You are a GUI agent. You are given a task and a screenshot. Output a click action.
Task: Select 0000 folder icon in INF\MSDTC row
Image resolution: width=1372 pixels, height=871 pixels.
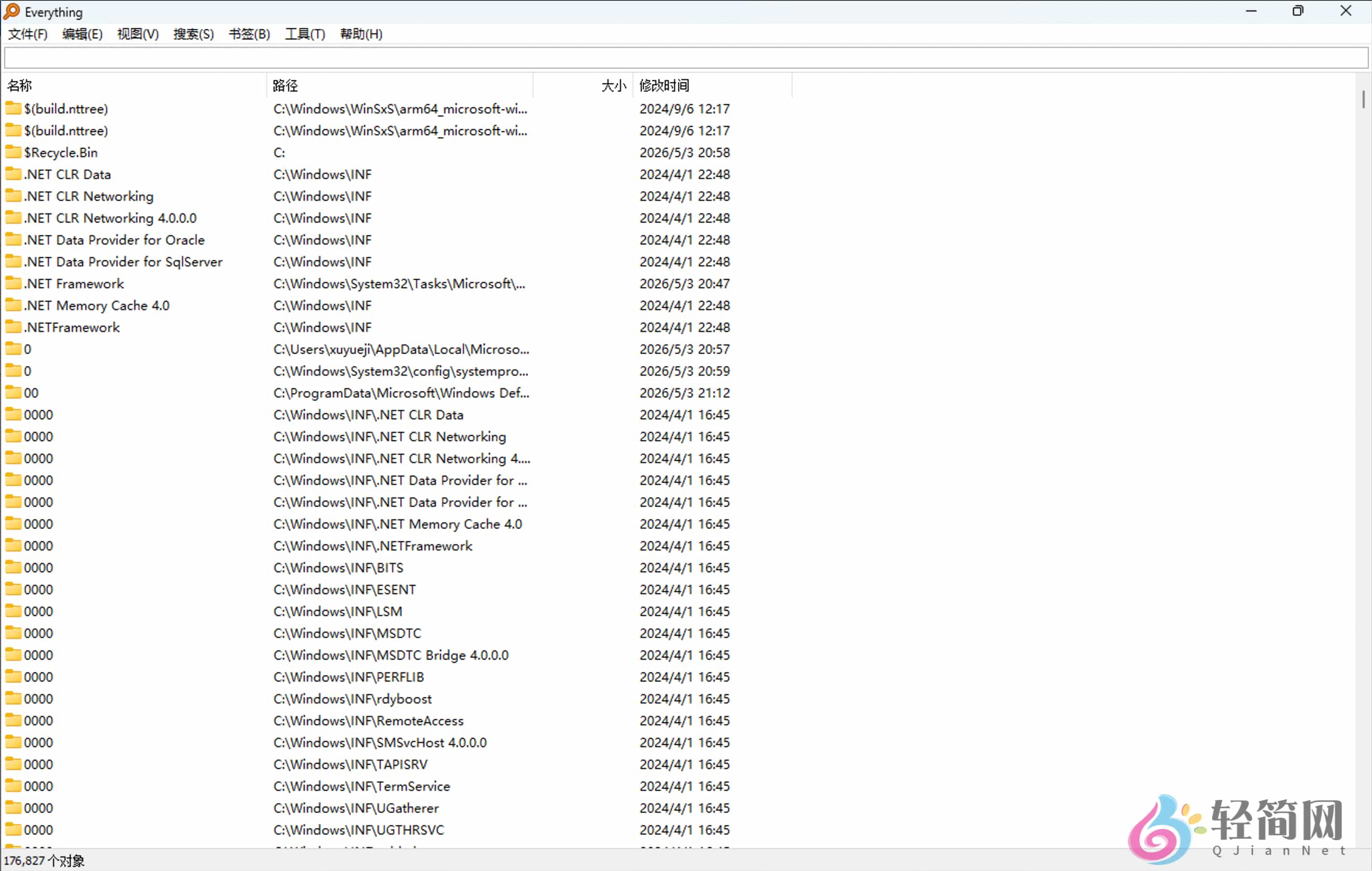coord(13,633)
